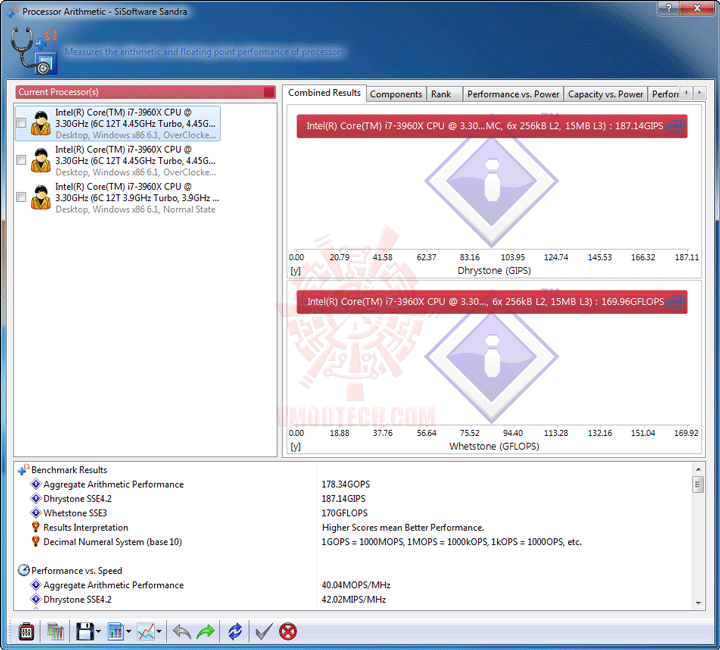Open the bar chart icon dropdown arrow
Viewport: 720px width, 650px height.
tap(129, 632)
